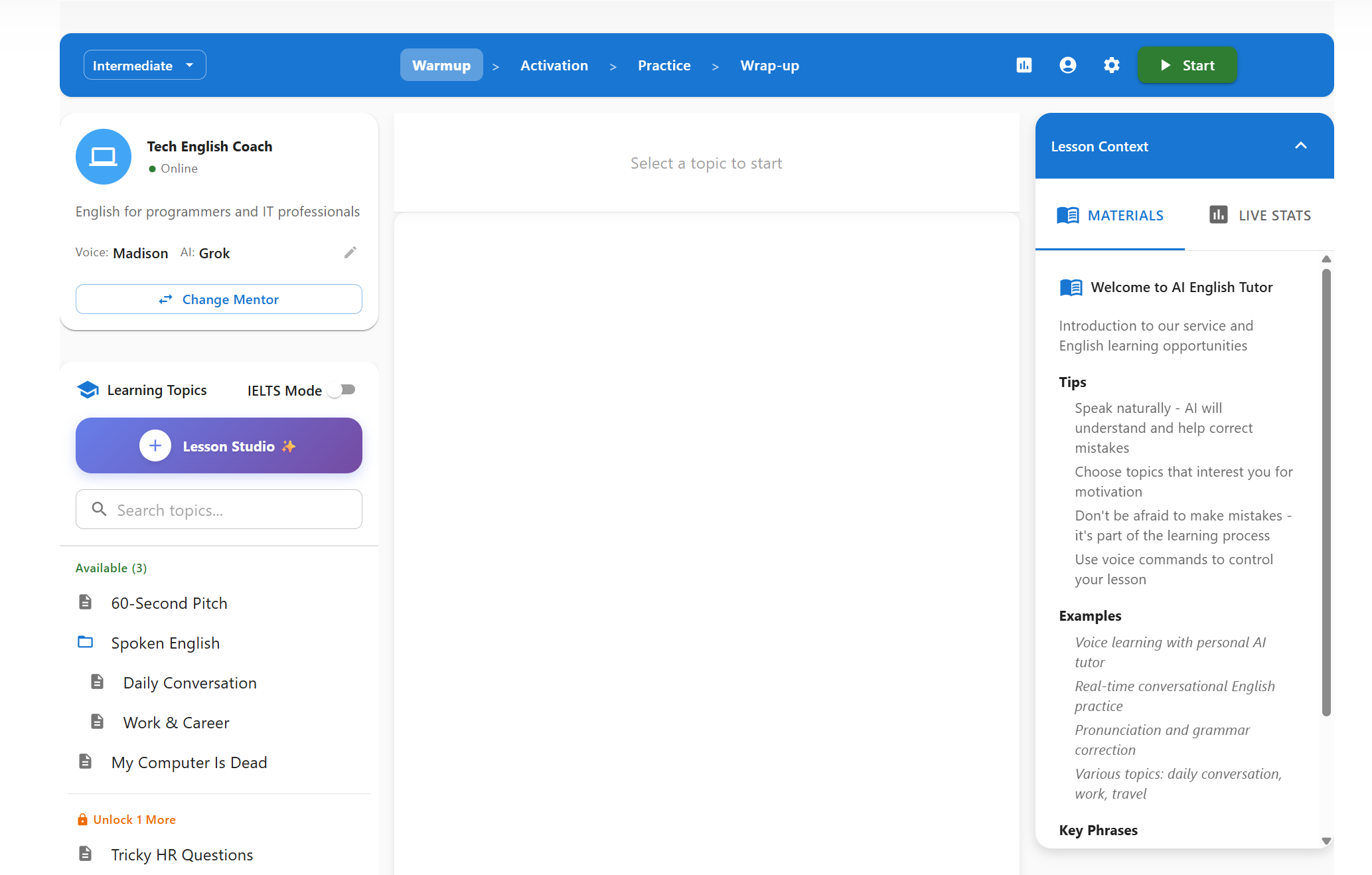Collapse the Spoken English topic folder

[165, 643]
